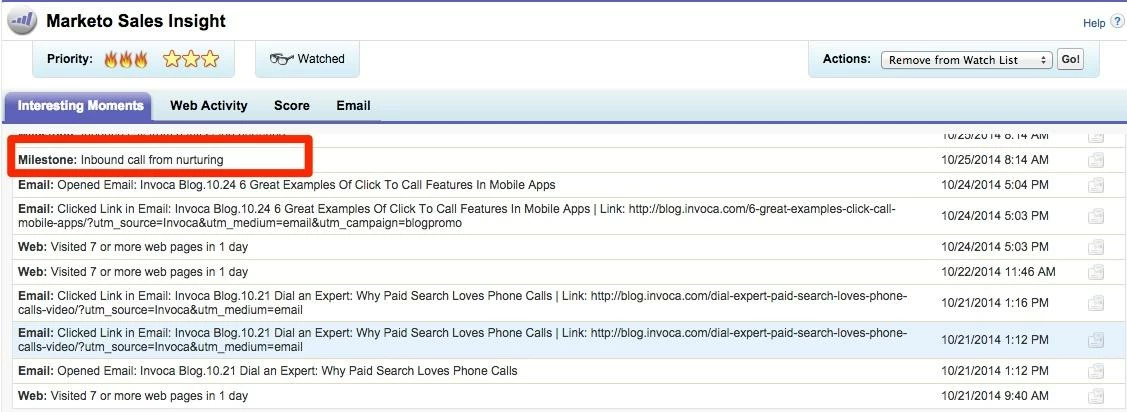Select the Opened Email Dial an Expert row text
This screenshot has width=1127, height=412.
(267, 371)
